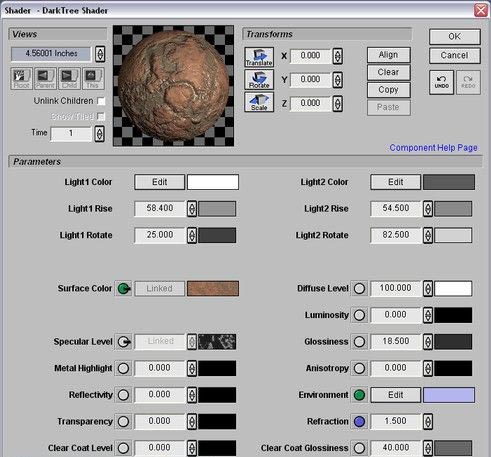491x457 pixels.
Task: Adjust the Light1 Rise stepper
Action: coord(192,209)
